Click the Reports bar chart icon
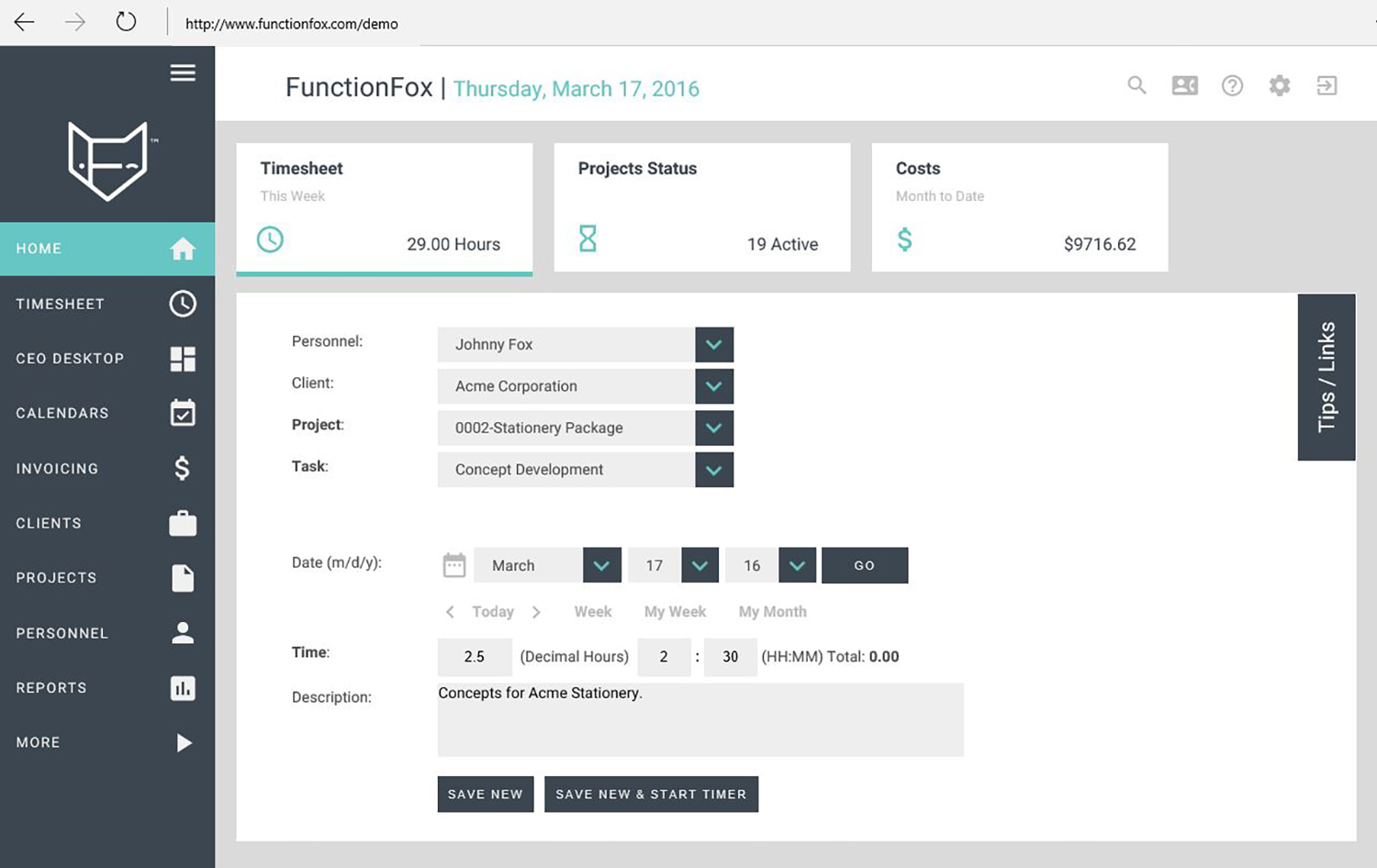The image size is (1377, 868). click(183, 688)
